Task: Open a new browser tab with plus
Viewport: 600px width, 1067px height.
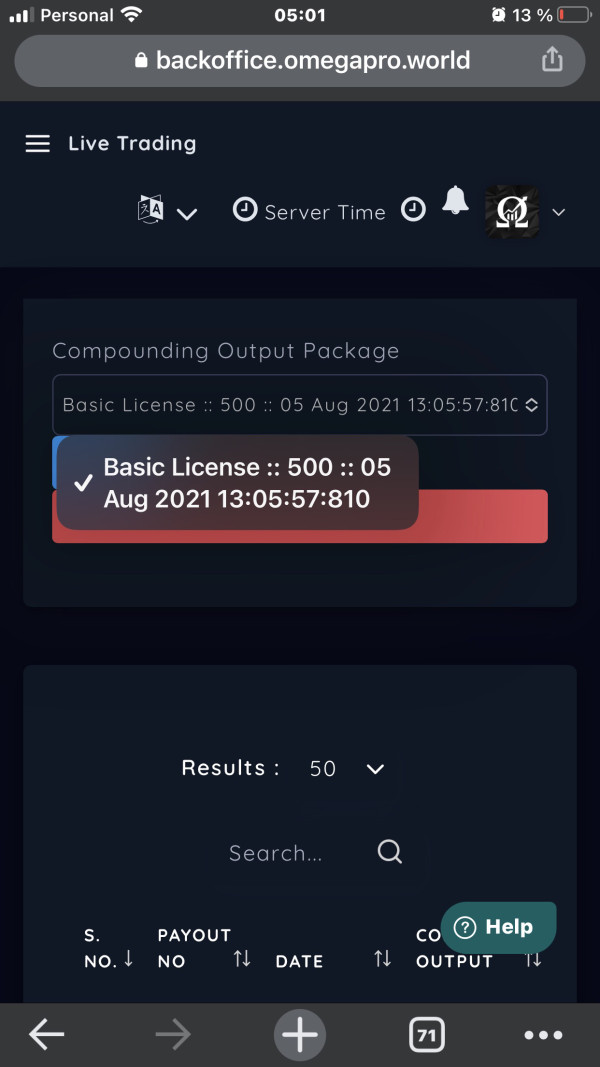Action: pos(300,1035)
